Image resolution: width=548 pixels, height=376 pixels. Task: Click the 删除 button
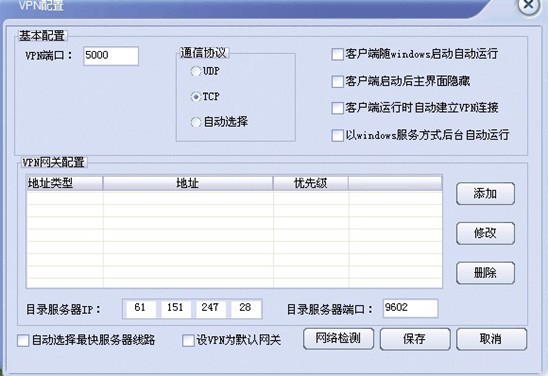click(485, 273)
